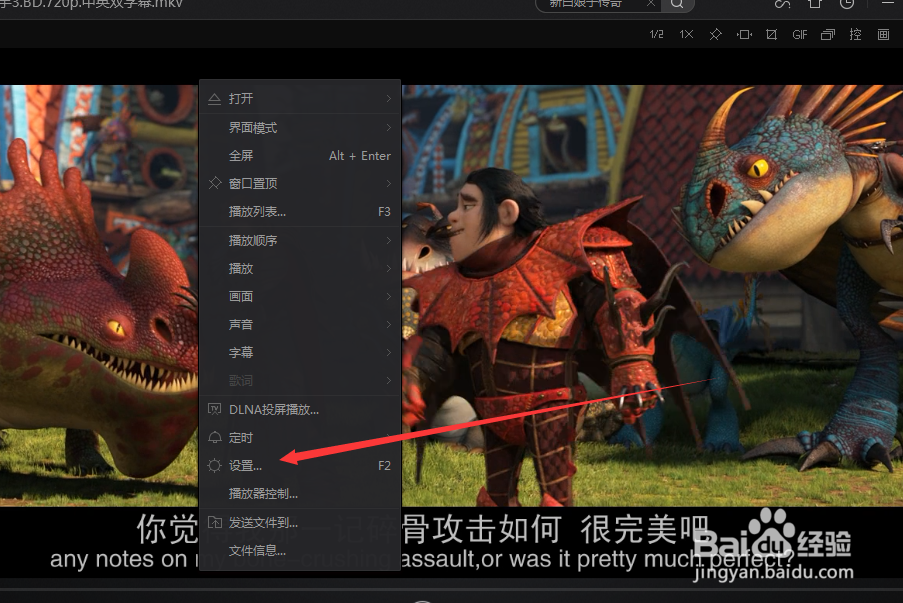903x603 pixels.
Task: Open the mini-window stacked rectangles icon
Action: [x=828, y=35]
